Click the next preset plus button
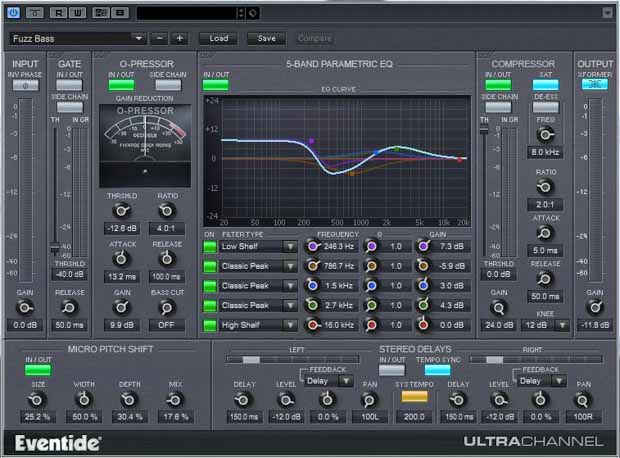Viewport: 620px width, 458px height. point(180,38)
